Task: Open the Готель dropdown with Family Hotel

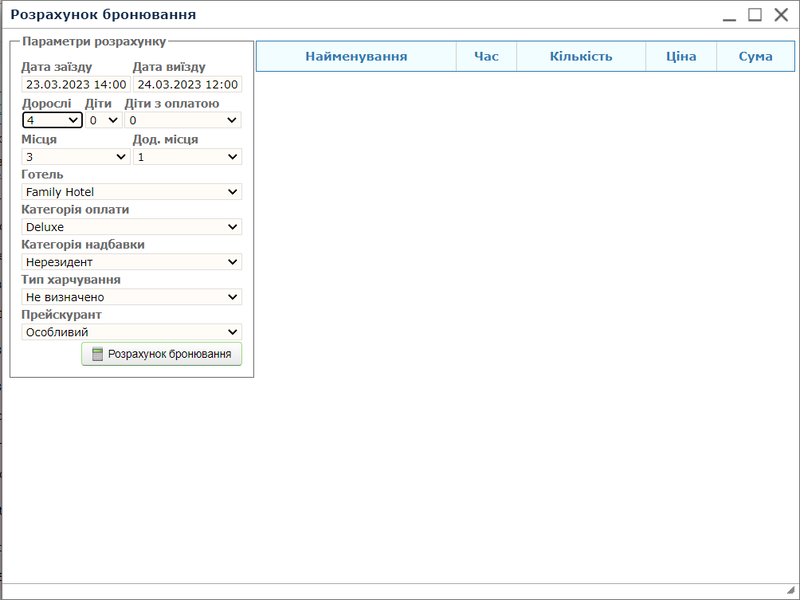Action: pyautogui.click(x=131, y=191)
